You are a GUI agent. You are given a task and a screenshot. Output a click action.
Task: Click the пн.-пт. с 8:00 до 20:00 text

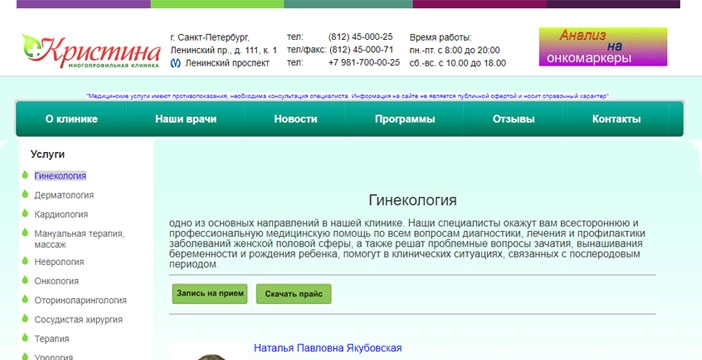pyautogui.click(x=454, y=50)
